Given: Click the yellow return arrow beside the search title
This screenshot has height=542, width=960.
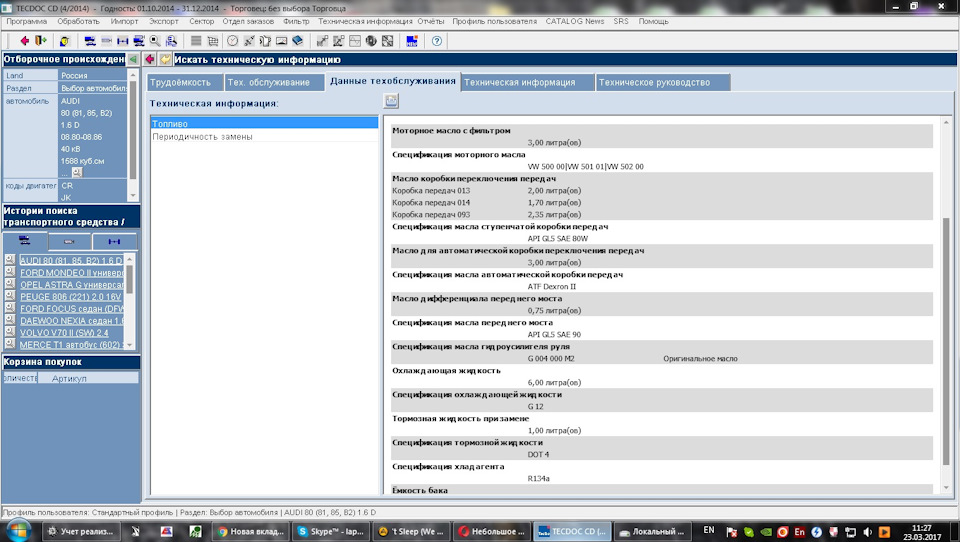Looking at the screenshot, I should pos(165,60).
